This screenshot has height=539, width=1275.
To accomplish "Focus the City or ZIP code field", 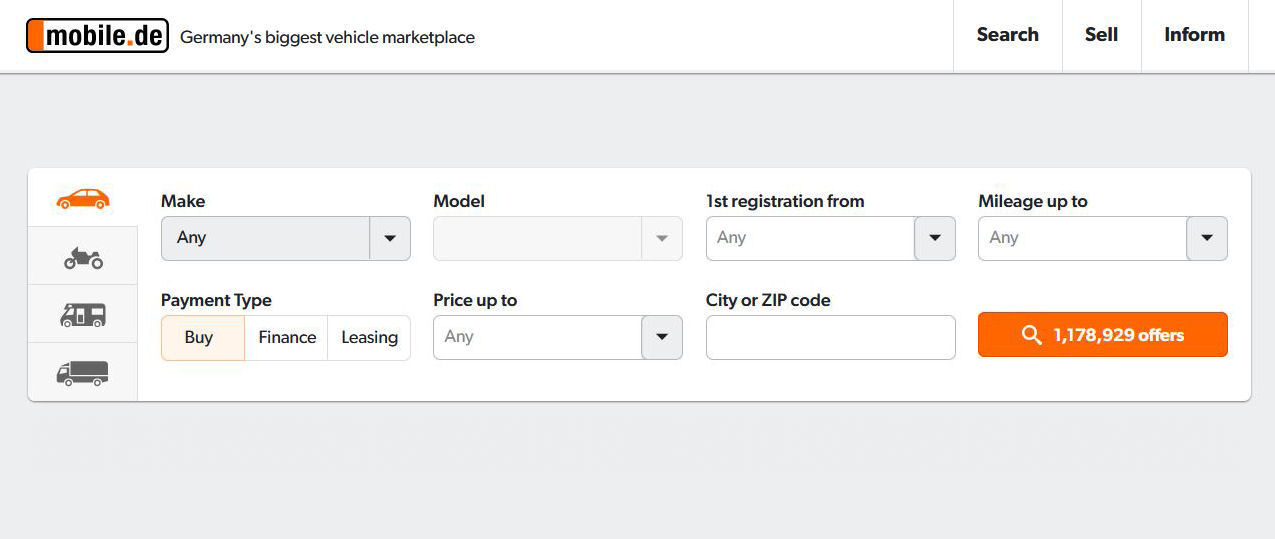I will 830,337.
